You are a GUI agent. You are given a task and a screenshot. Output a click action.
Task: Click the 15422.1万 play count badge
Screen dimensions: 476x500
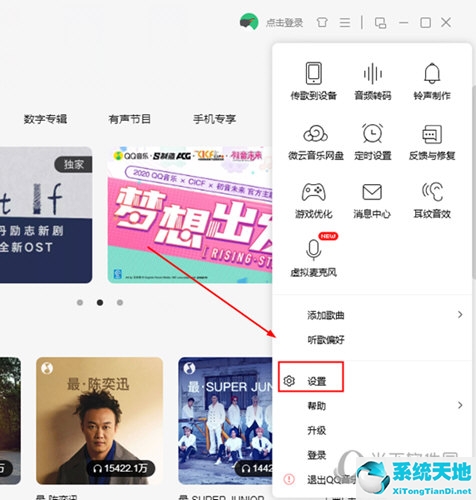120,468
